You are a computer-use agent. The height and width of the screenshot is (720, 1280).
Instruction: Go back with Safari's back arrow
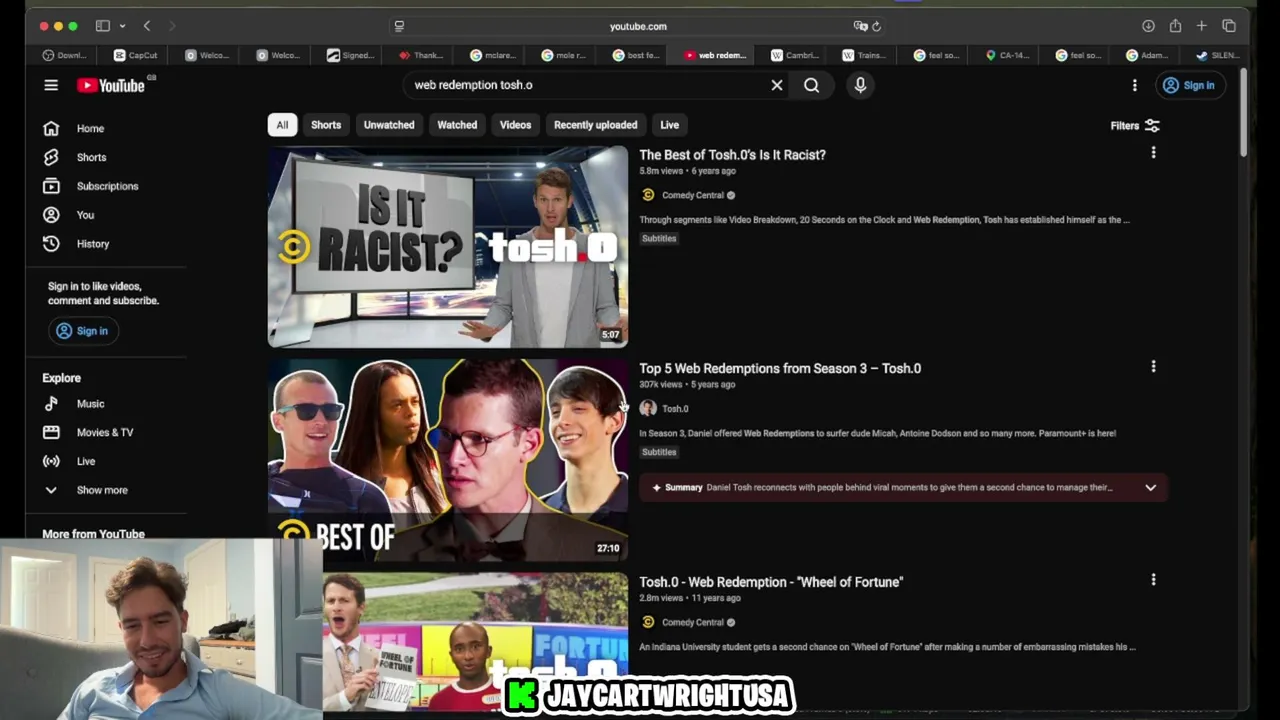click(x=146, y=26)
